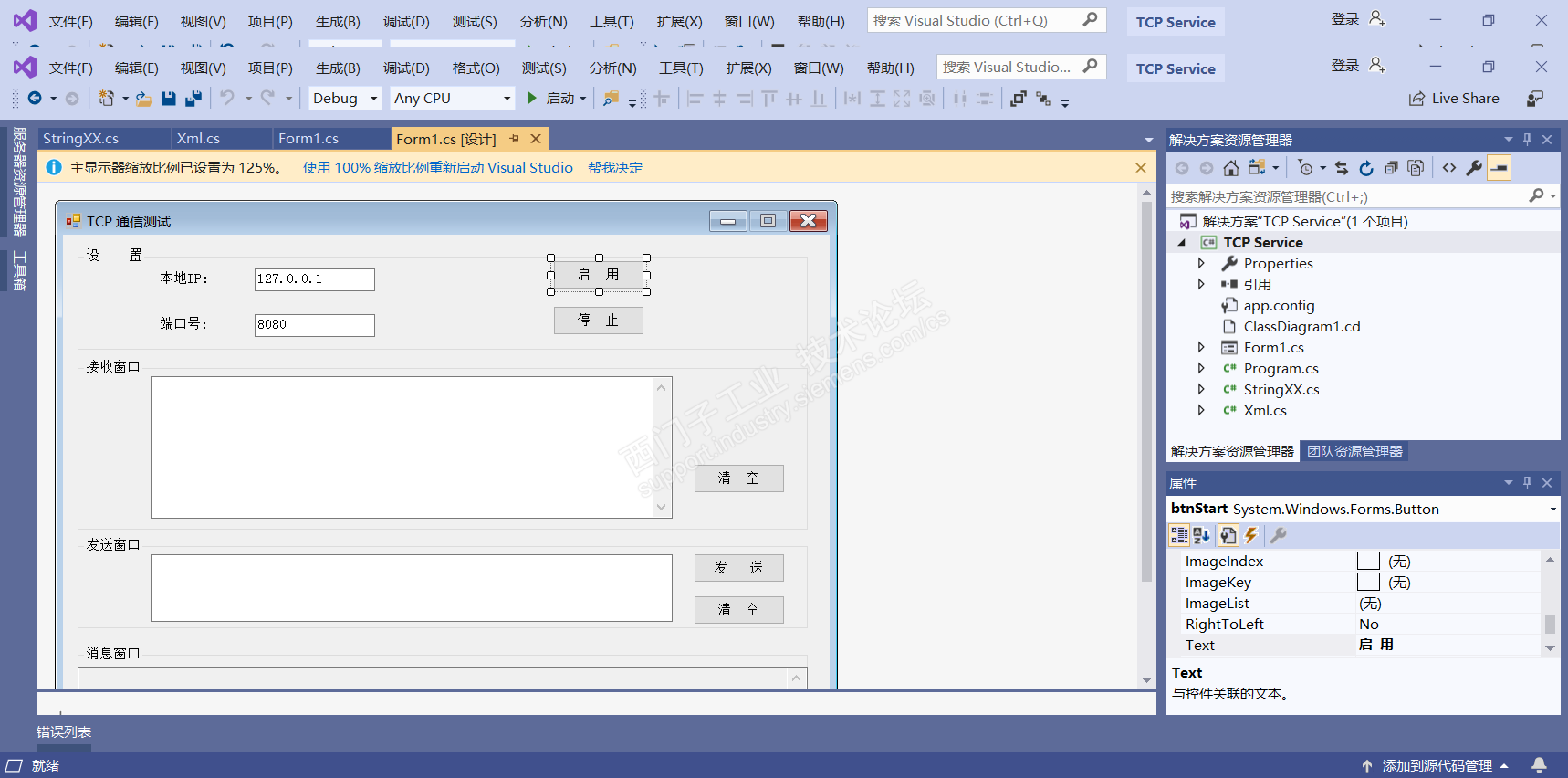Screen dimensions: 1568x778
Task: Select app.config in Solution Explorer
Action: coord(1279,306)
